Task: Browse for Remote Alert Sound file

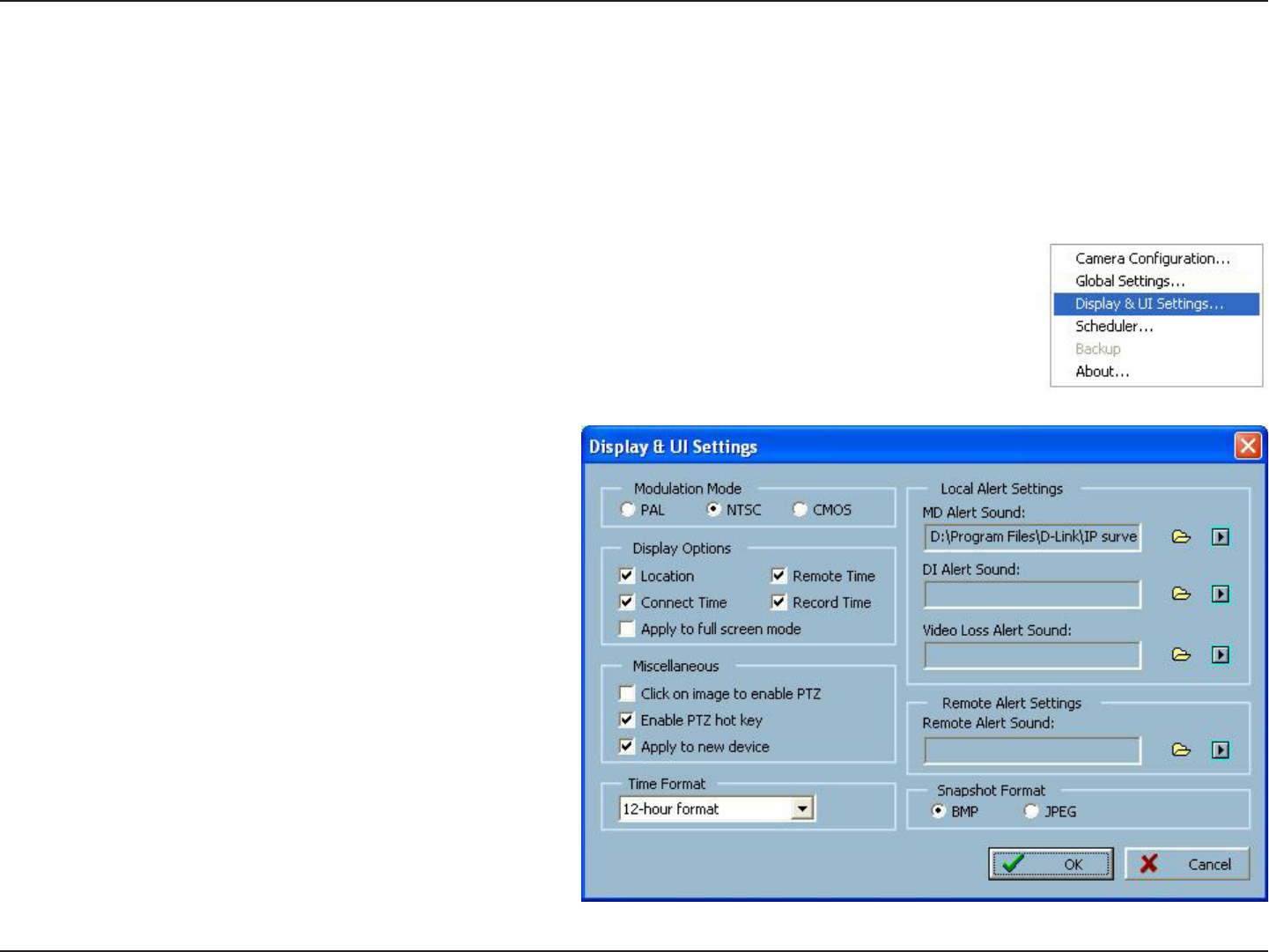Action: (x=1181, y=750)
